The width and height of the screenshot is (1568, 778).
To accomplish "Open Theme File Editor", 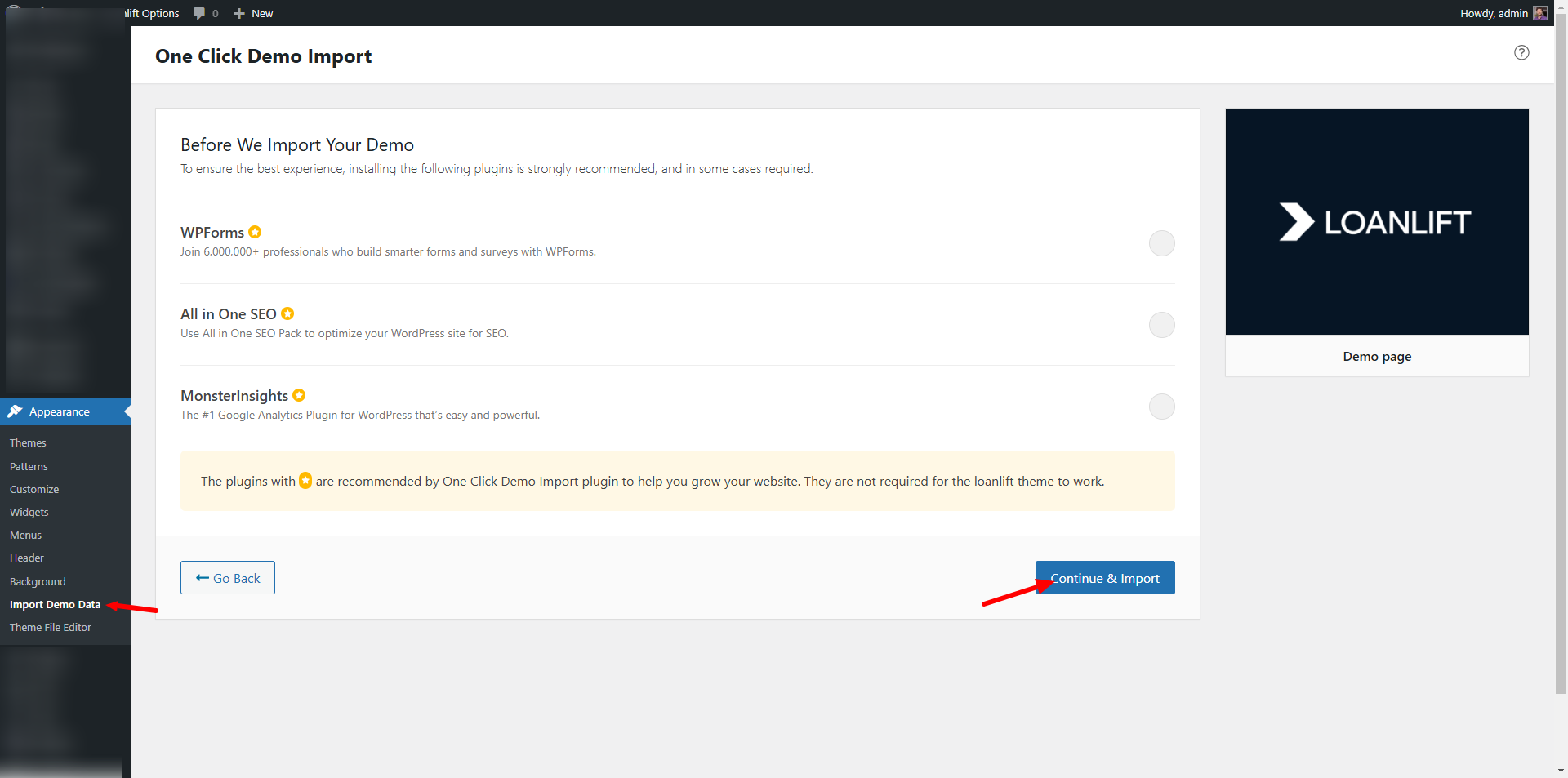I will click(51, 627).
